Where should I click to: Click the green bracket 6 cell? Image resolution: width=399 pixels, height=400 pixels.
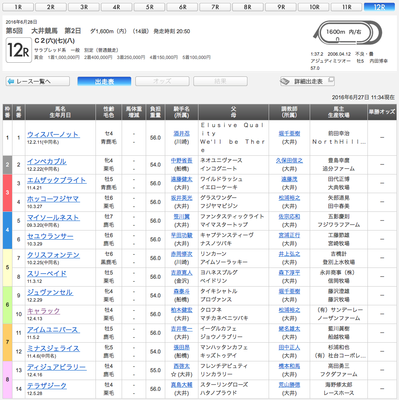7,305
